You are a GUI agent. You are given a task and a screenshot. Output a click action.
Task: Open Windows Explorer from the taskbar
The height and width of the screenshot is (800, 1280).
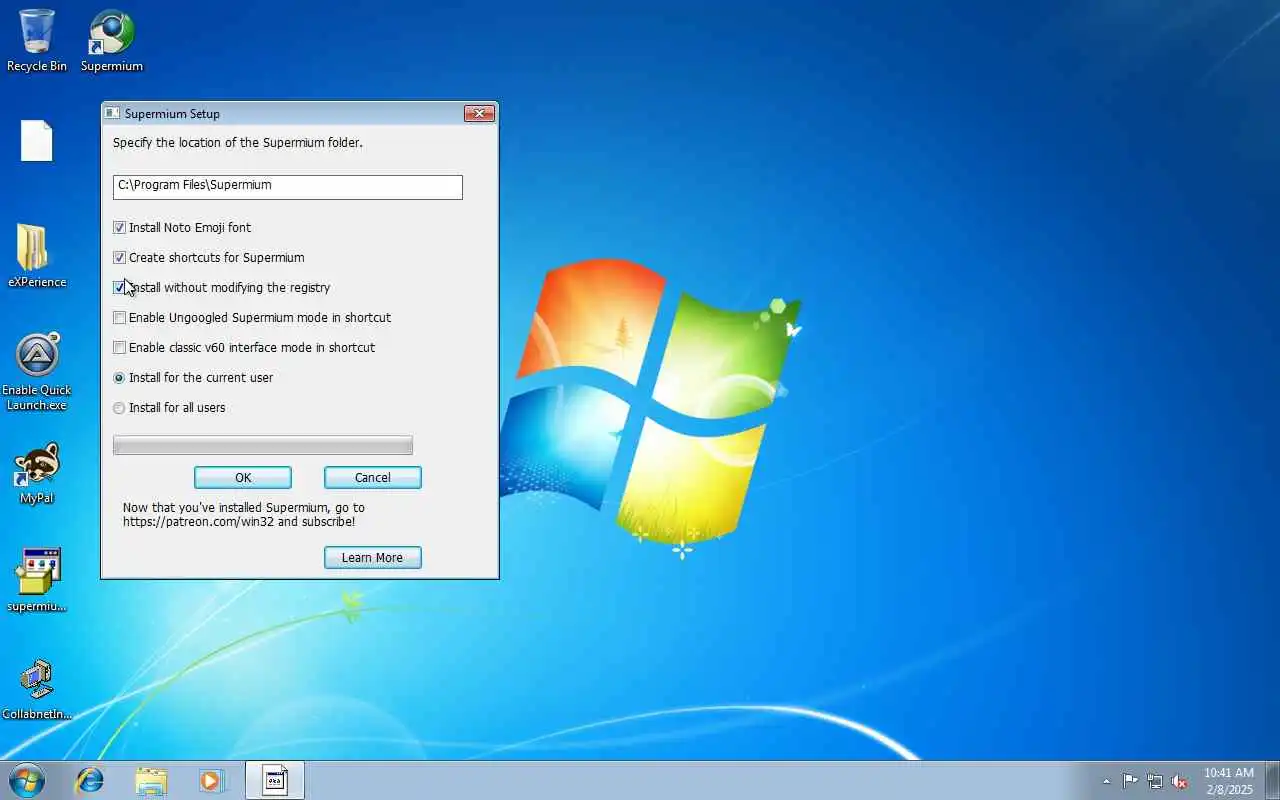pos(151,780)
